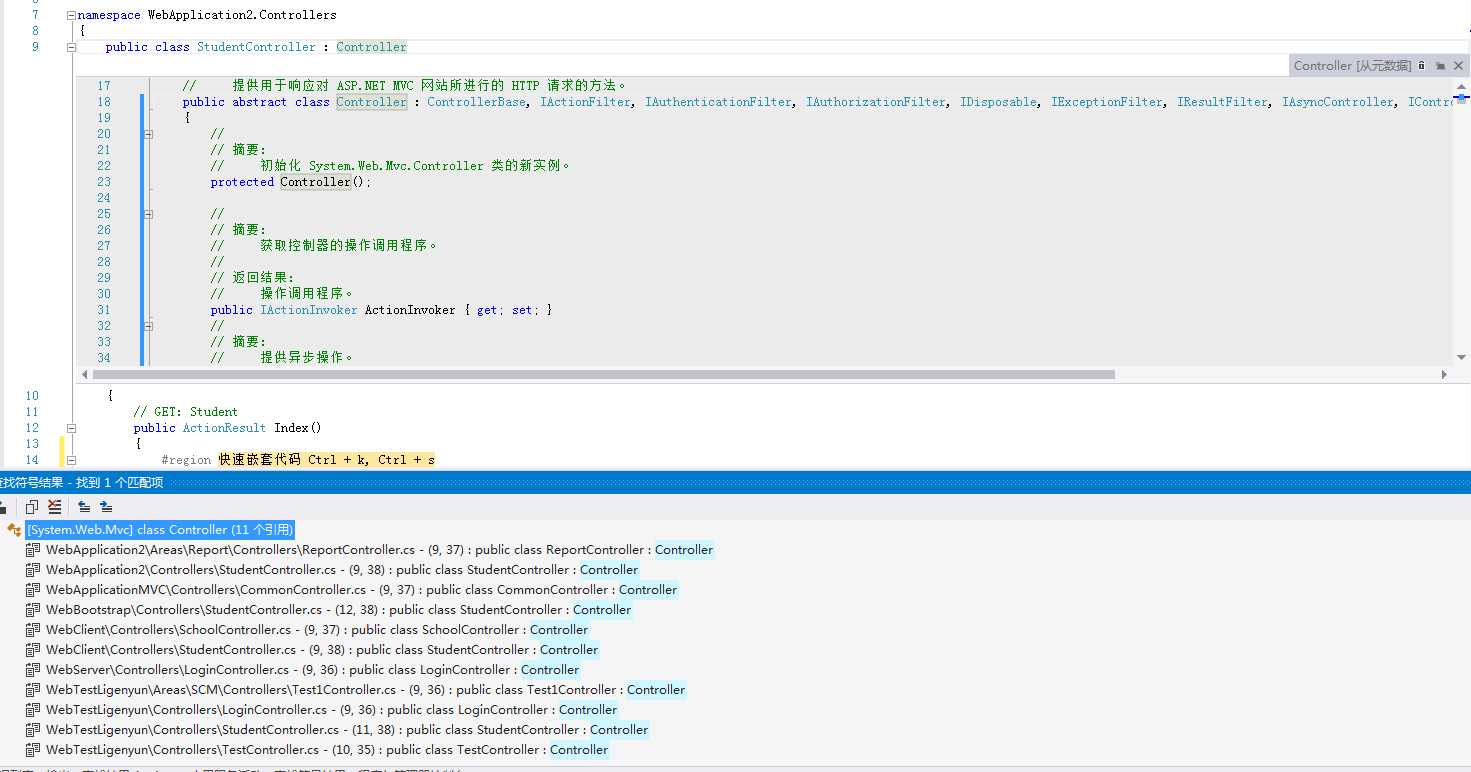Click file icon of WebBootstrap StudentController.cs result
Image resolution: width=1471 pixels, height=772 pixels.
coord(33,610)
